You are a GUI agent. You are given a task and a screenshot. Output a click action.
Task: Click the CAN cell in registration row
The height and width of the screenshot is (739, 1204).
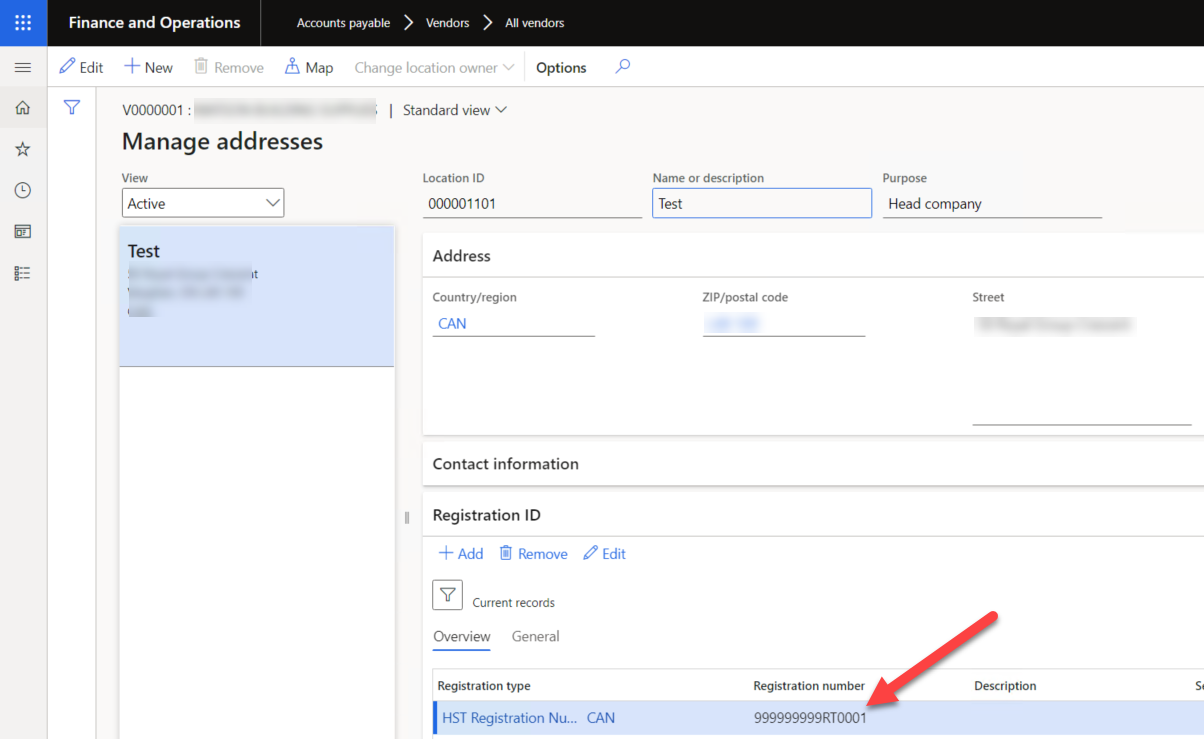tap(601, 718)
